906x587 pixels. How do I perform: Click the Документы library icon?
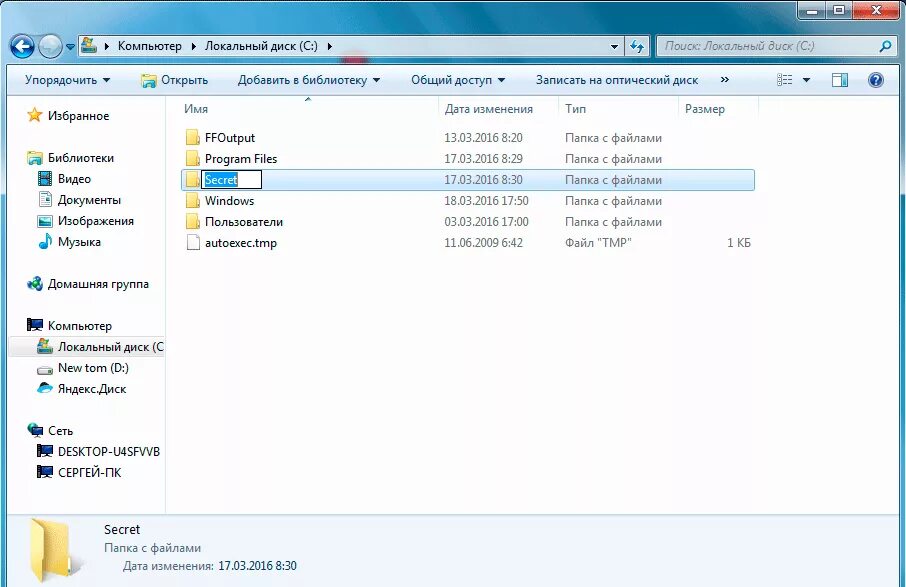click(x=45, y=199)
